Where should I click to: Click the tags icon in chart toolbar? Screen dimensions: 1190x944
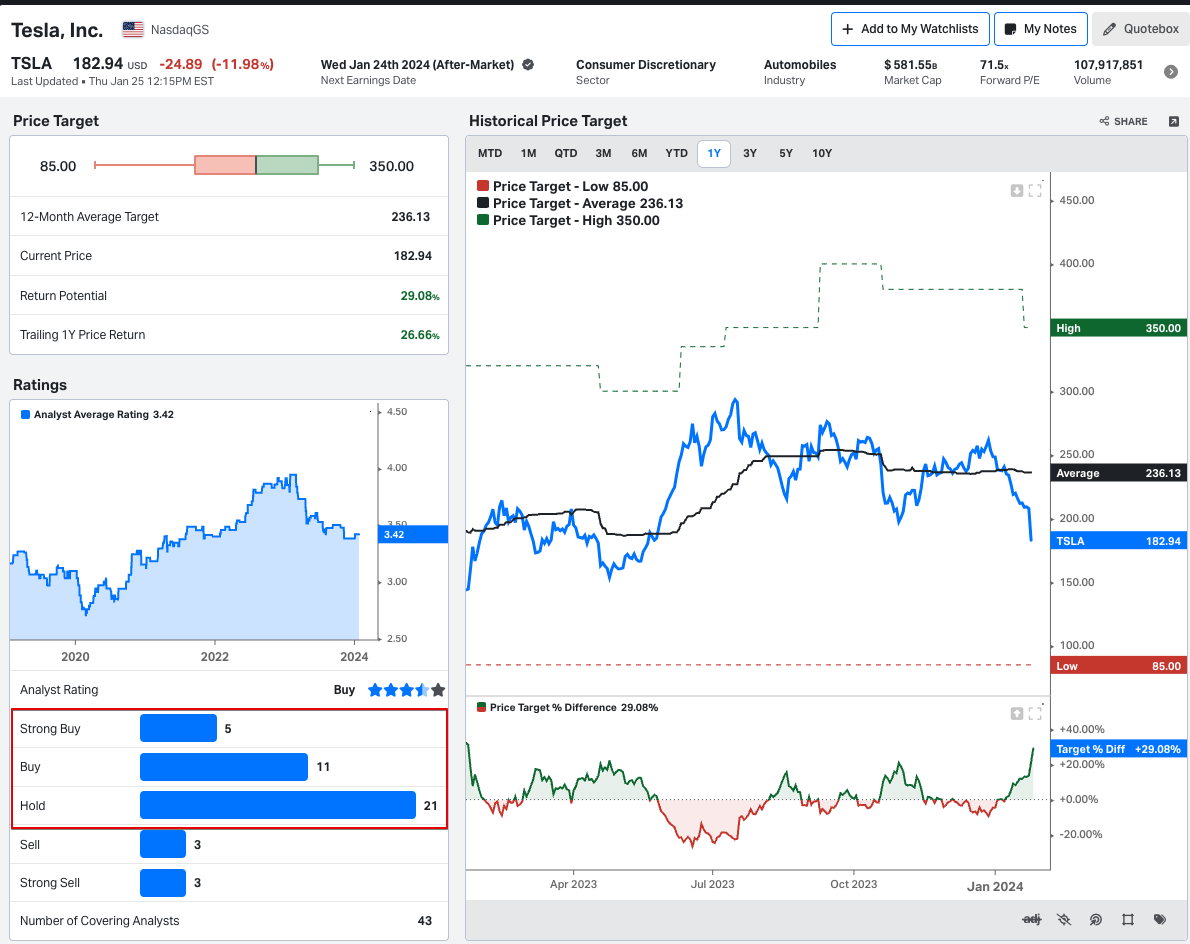coord(1160,919)
